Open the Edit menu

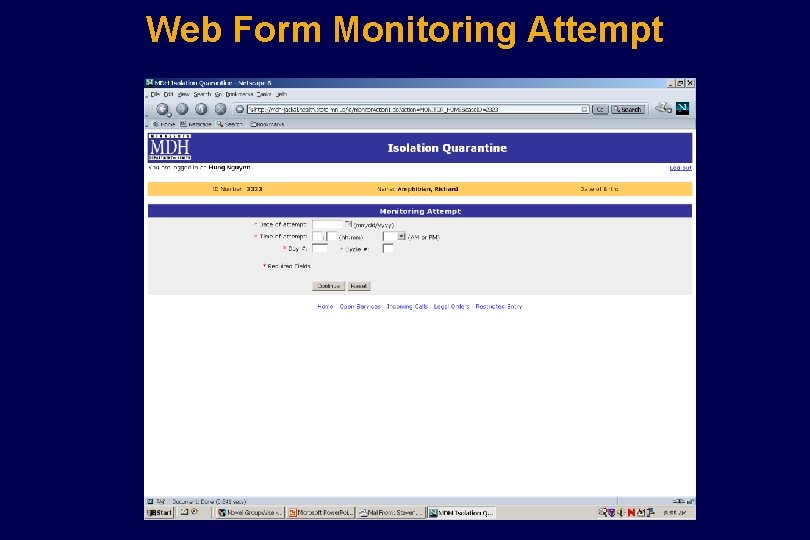click(x=168, y=95)
